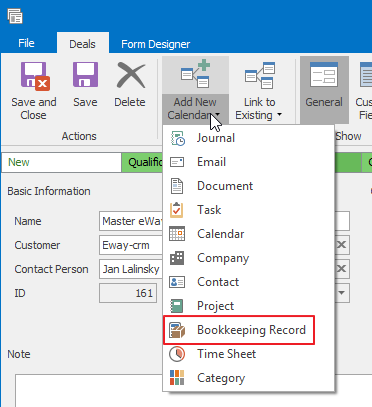Click the Email envelope icon

pos(177,162)
